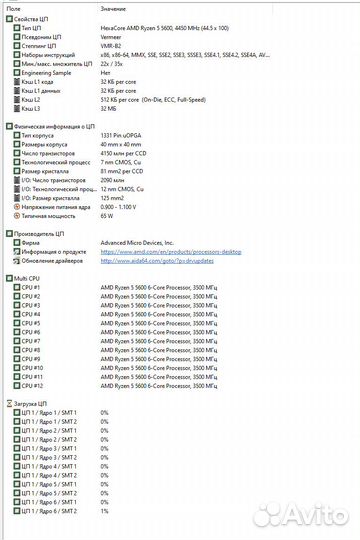This screenshot has width=360, height=540.
Task: Click the Тип корпуса row icon
Action: [x=17, y=135]
